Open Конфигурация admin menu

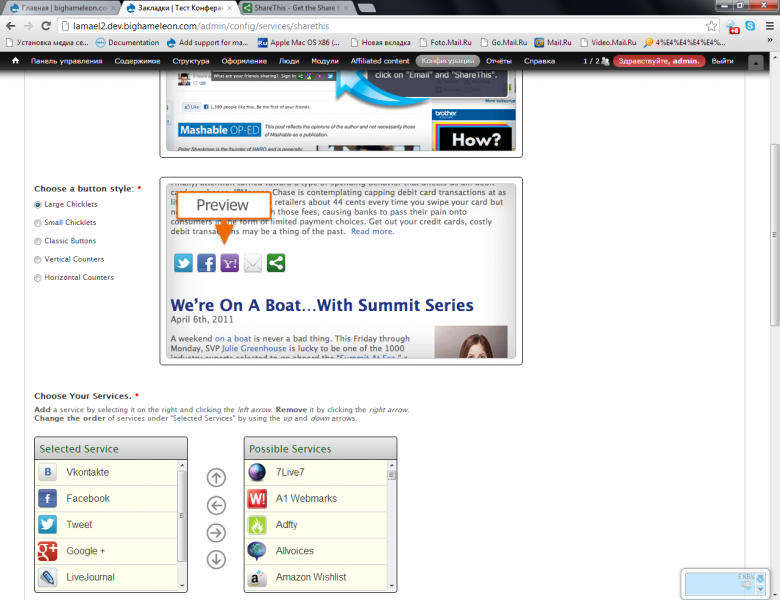point(448,61)
